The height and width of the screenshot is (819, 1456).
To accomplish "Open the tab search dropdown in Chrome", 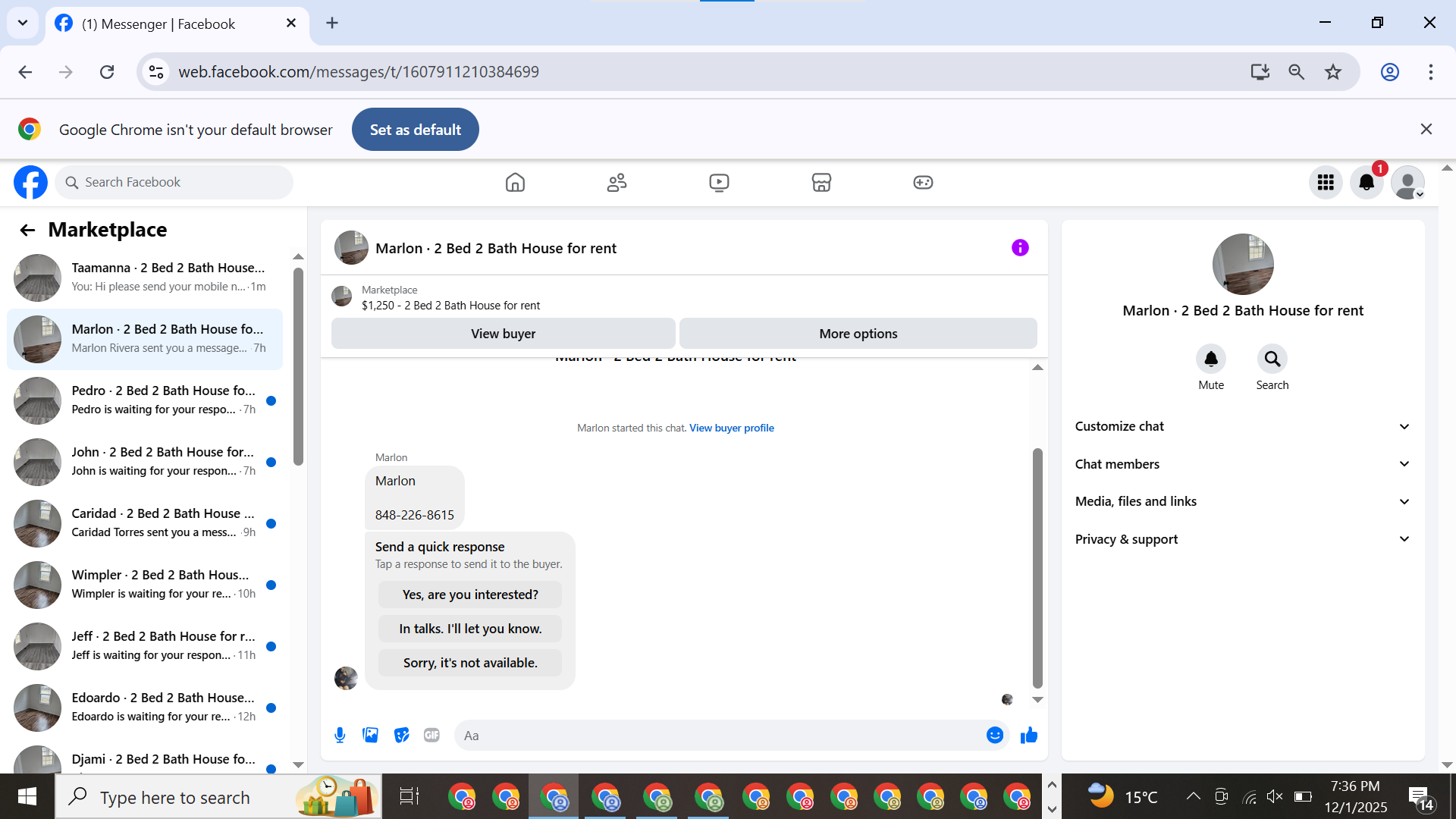I will (23, 23).
